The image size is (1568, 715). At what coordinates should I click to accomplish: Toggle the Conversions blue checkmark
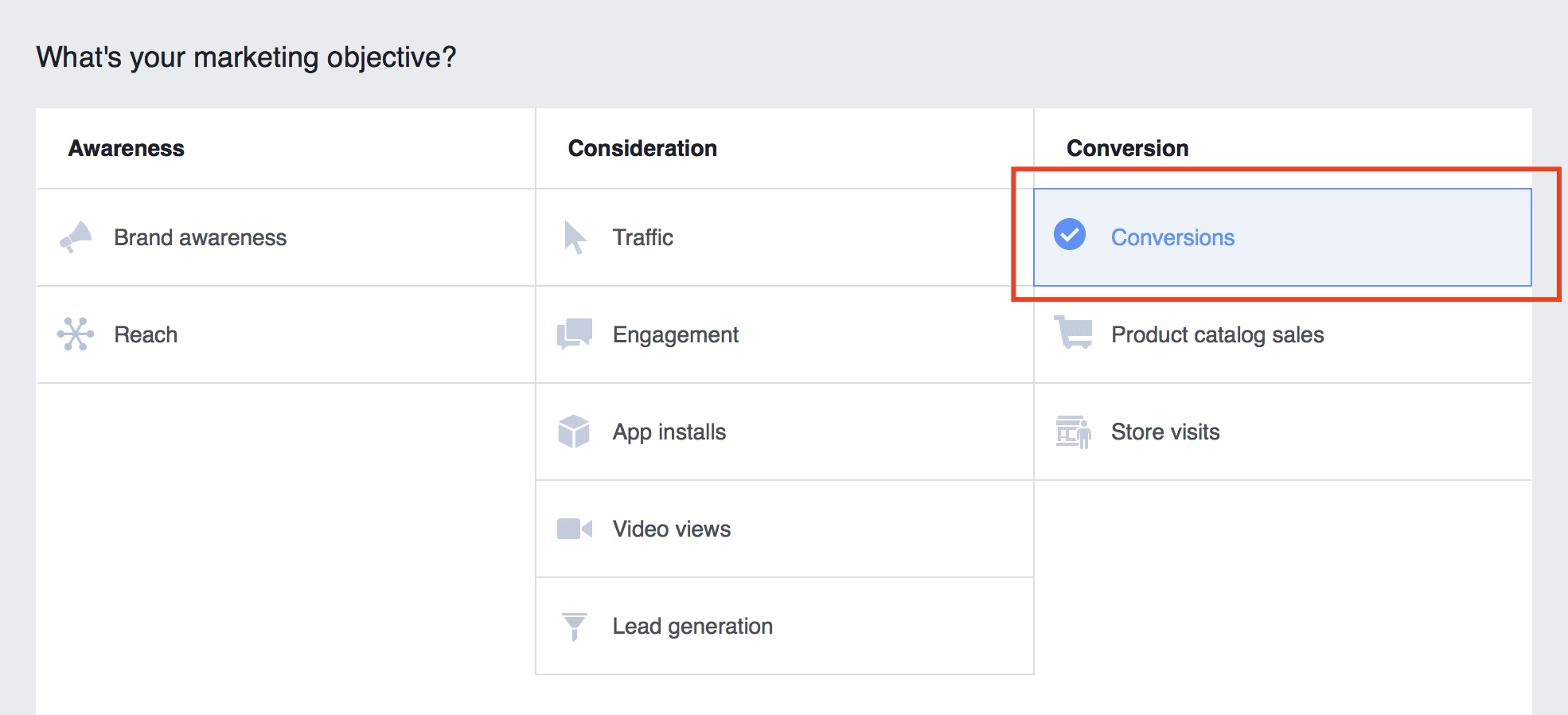click(x=1070, y=234)
